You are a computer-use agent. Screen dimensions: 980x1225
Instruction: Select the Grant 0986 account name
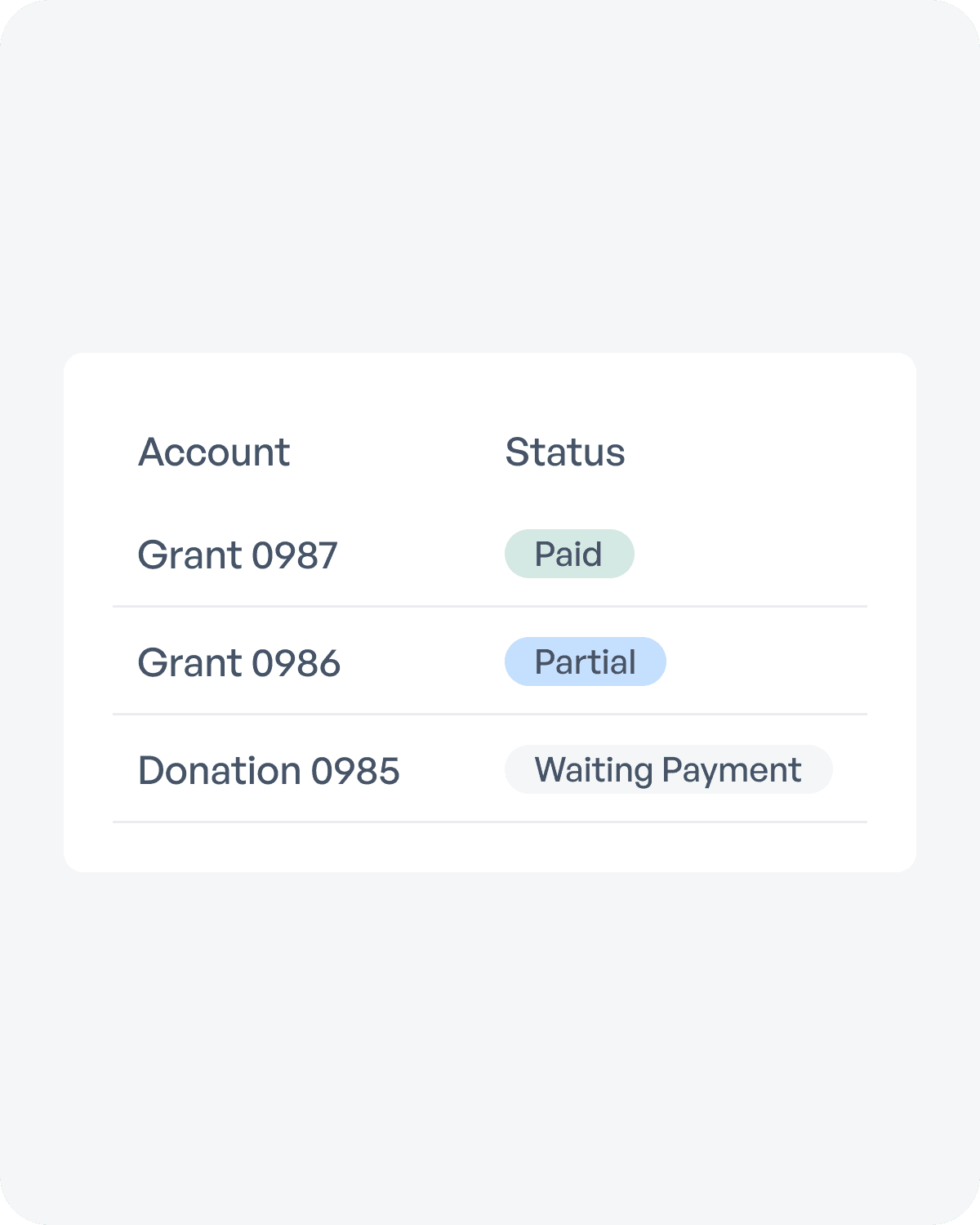click(x=239, y=662)
